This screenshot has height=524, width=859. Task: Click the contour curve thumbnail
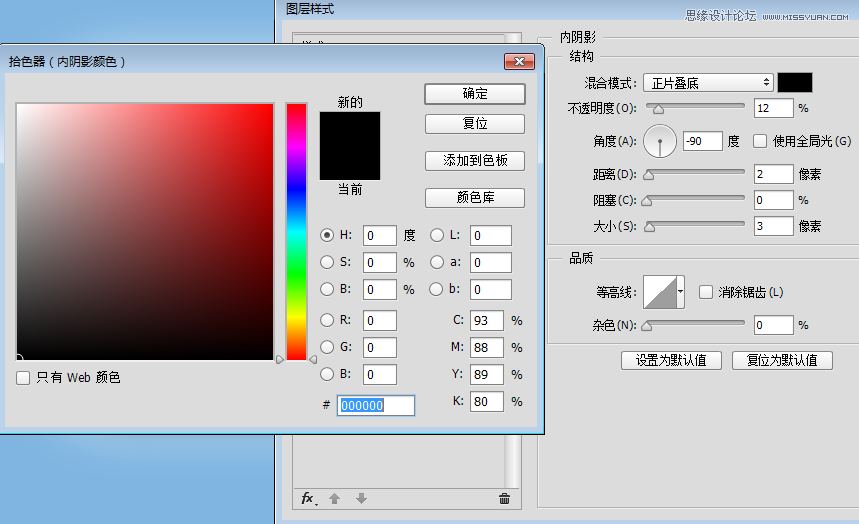(660, 292)
